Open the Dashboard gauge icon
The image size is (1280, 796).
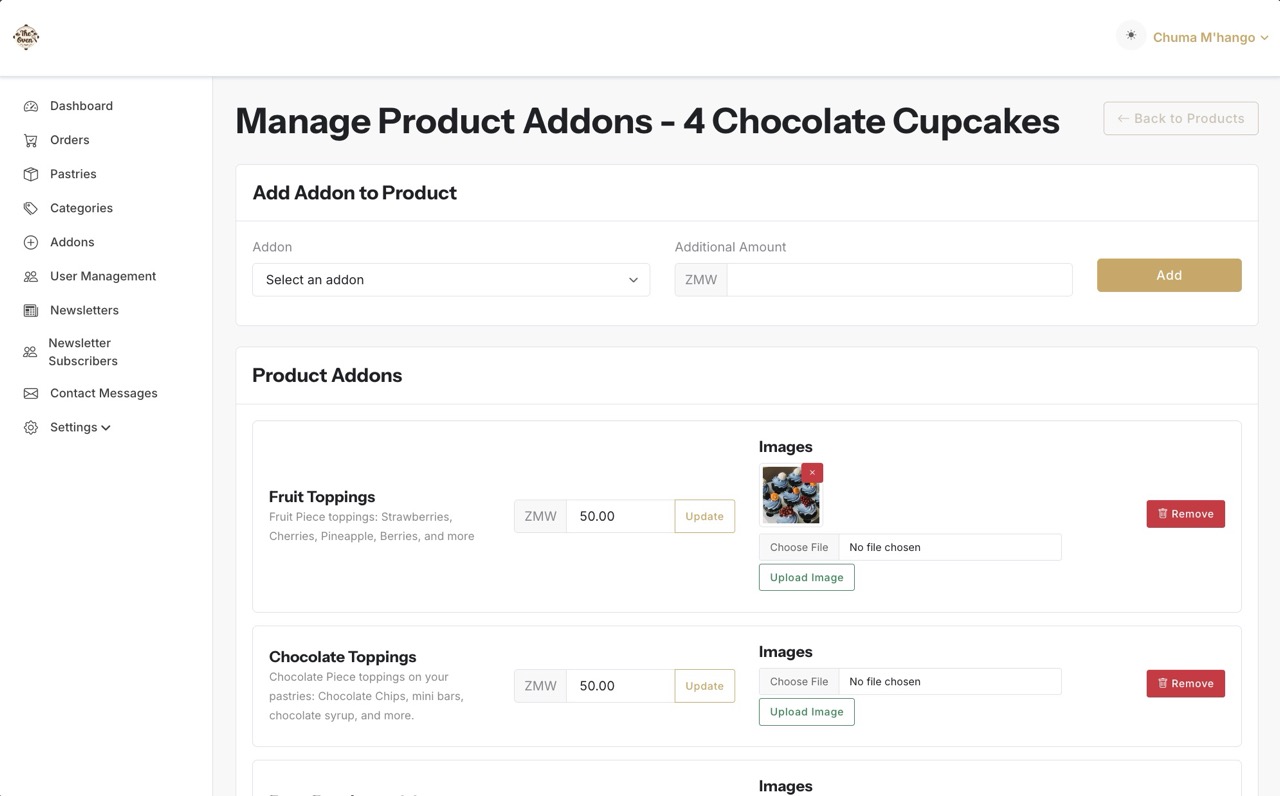click(x=31, y=106)
